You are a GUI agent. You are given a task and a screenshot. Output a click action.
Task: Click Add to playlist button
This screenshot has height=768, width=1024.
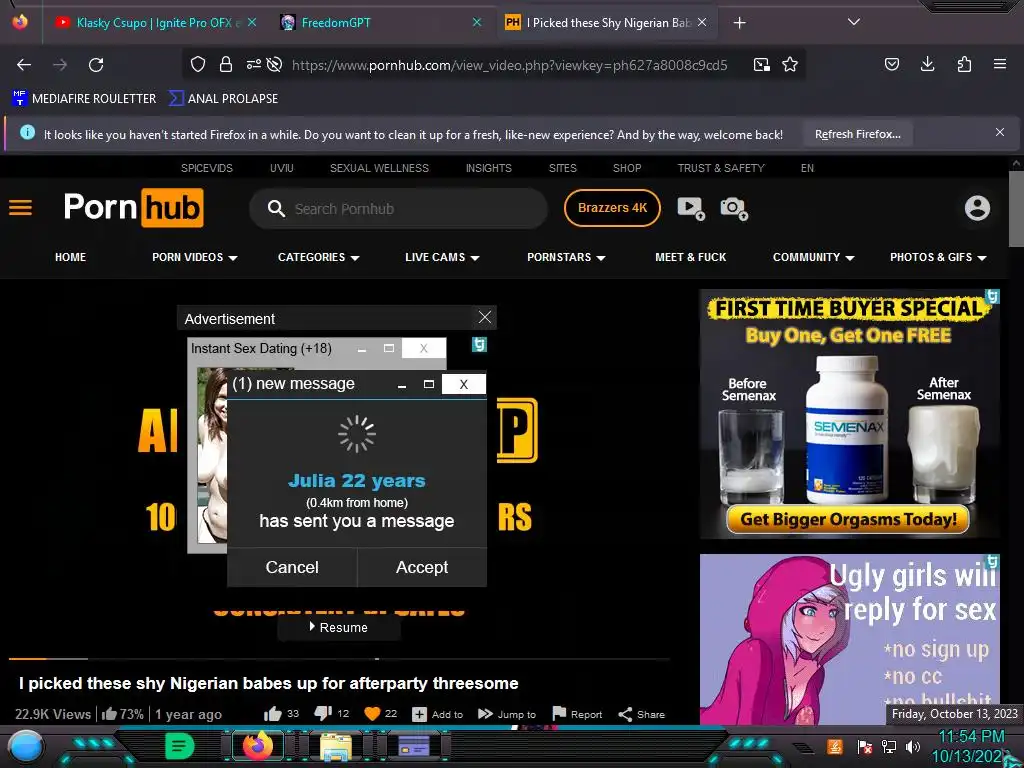point(438,714)
